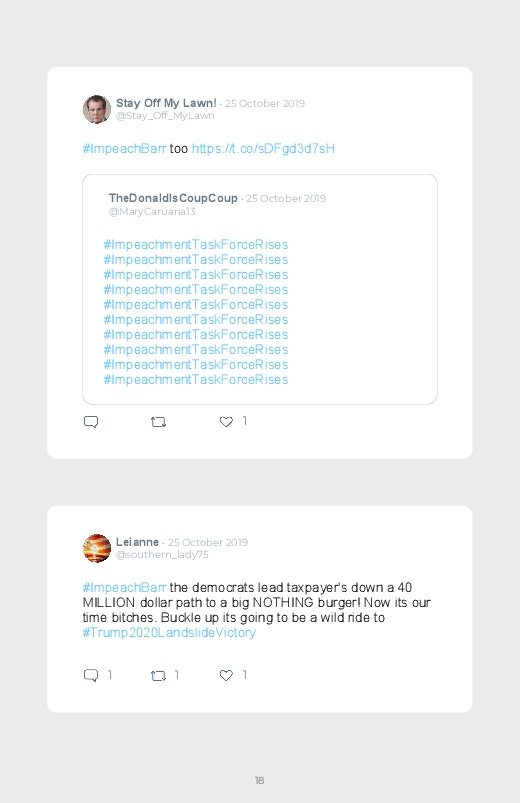
Task: Open Stay Off My Lawn profile avatar
Action: (97, 109)
